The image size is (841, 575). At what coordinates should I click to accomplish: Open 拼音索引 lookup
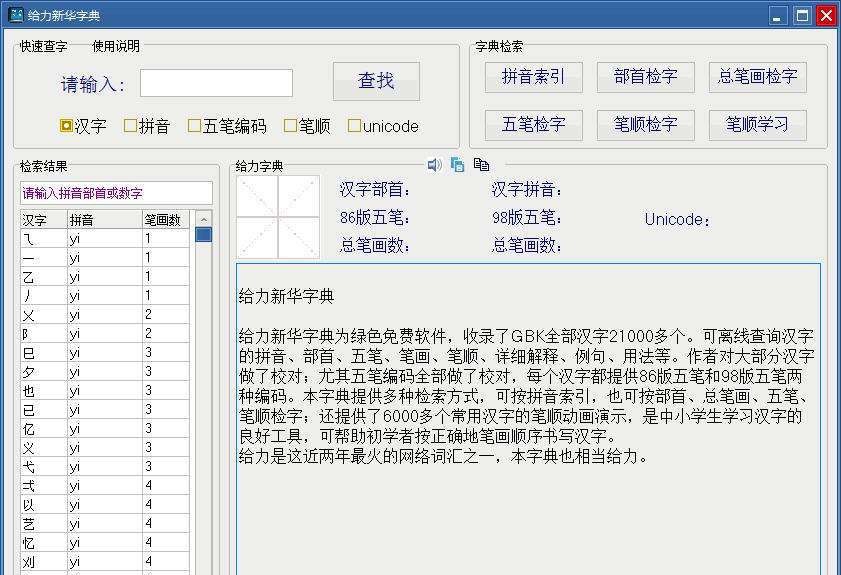pyautogui.click(x=534, y=77)
